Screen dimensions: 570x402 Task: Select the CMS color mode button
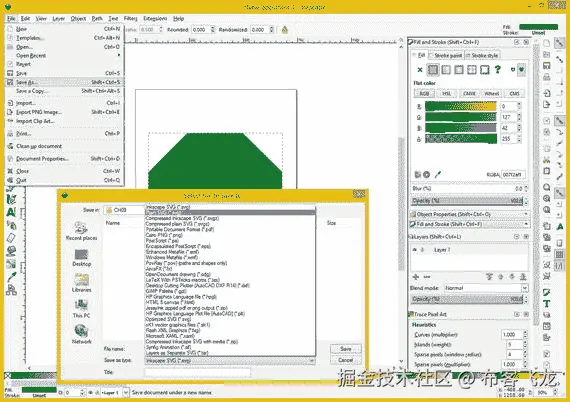coord(514,93)
